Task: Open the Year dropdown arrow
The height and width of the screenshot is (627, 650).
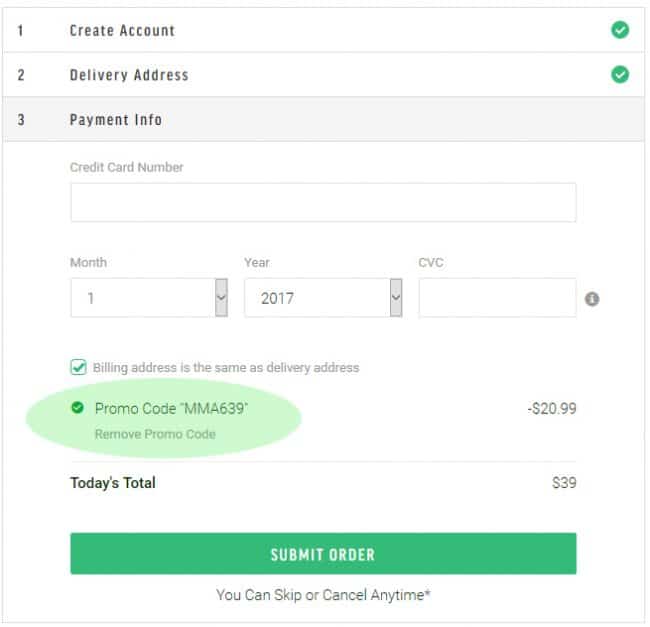Action: click(396, 298)
